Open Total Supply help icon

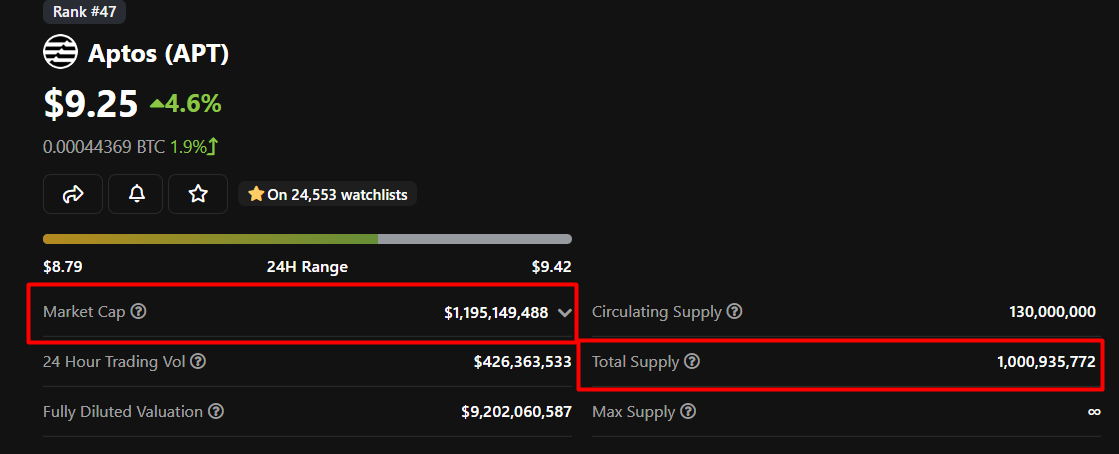coord(692,361)
